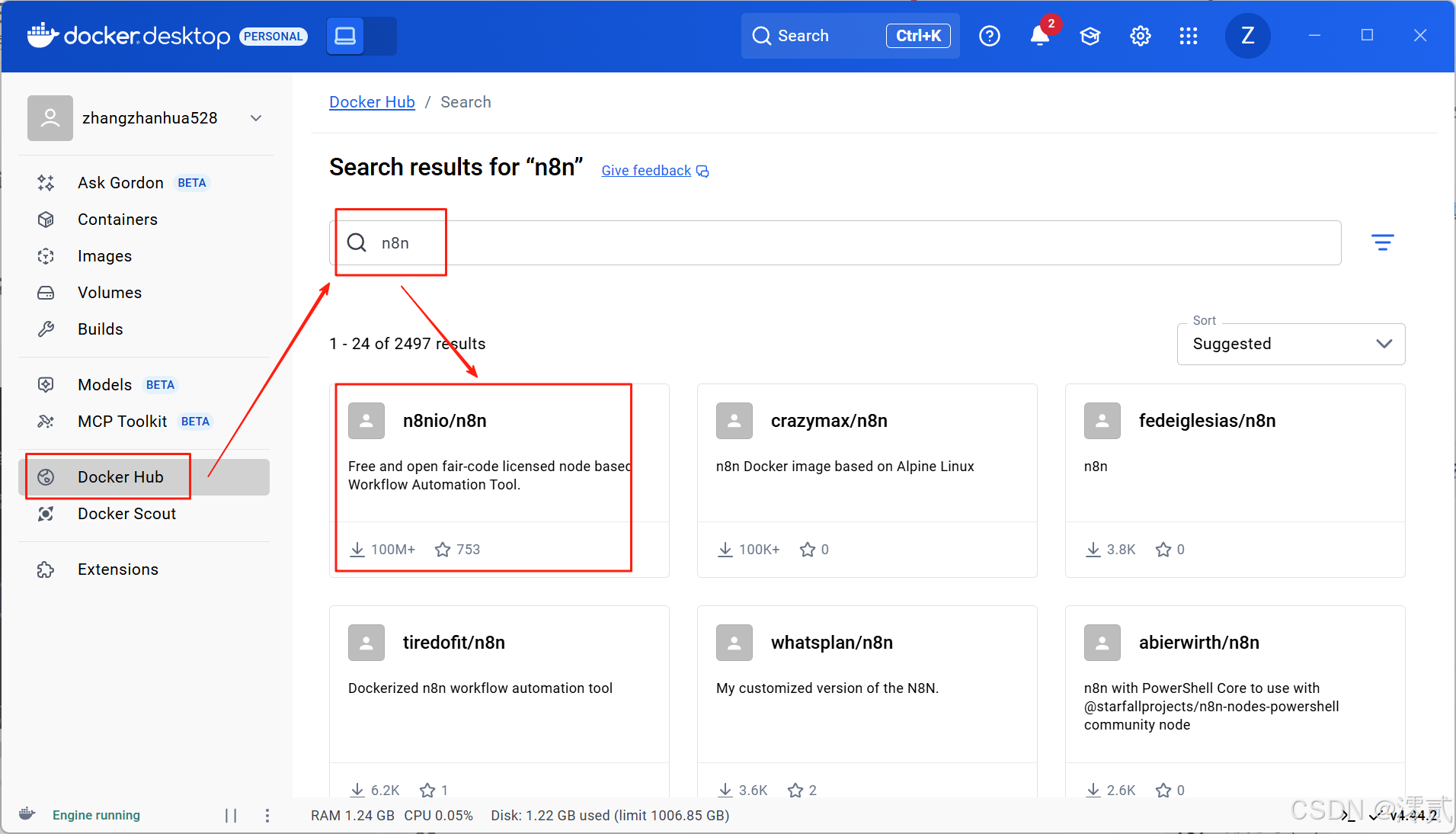The width and height of the screenshot is (1456, 834).
Task: Click the crazymax/n8n publisher avatar
Action: pos(734,421)
